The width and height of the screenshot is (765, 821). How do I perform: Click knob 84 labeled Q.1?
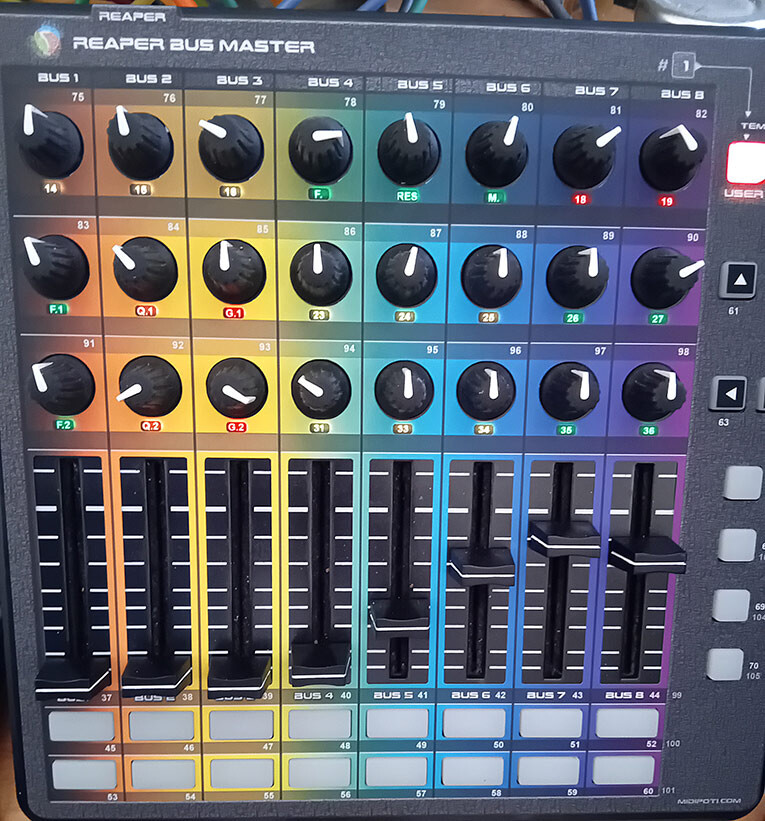(x=145, y=270)
